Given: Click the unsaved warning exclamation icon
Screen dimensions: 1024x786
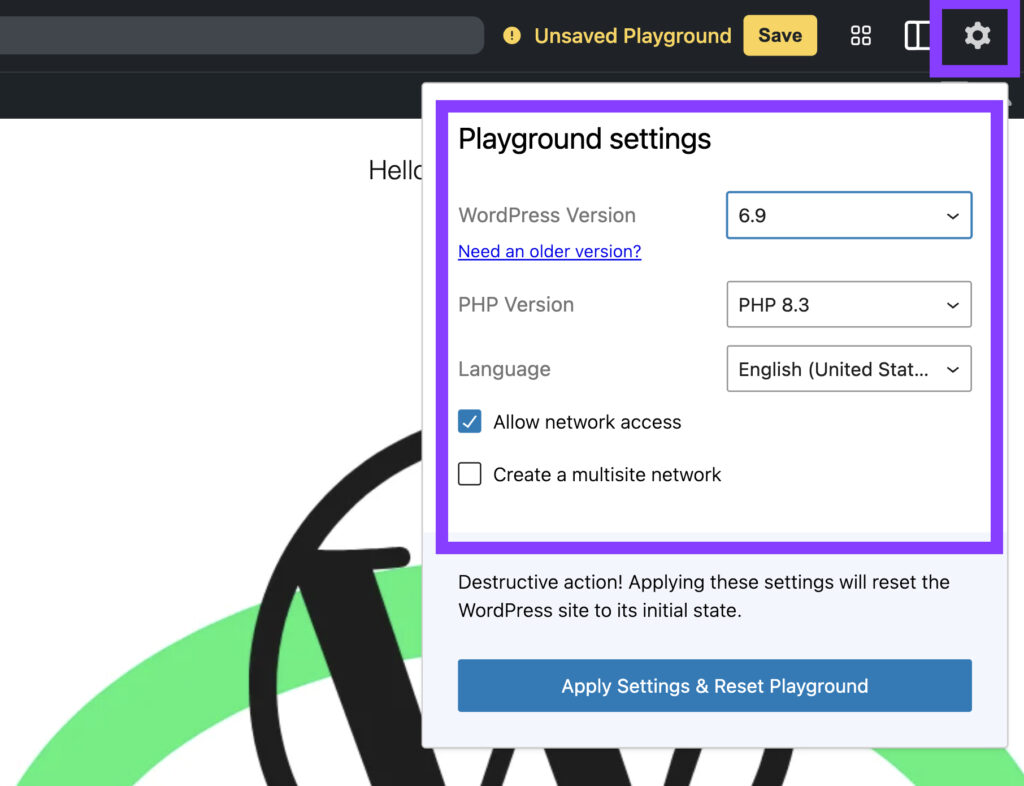Looking at the screenshot, I should [512, 35].
